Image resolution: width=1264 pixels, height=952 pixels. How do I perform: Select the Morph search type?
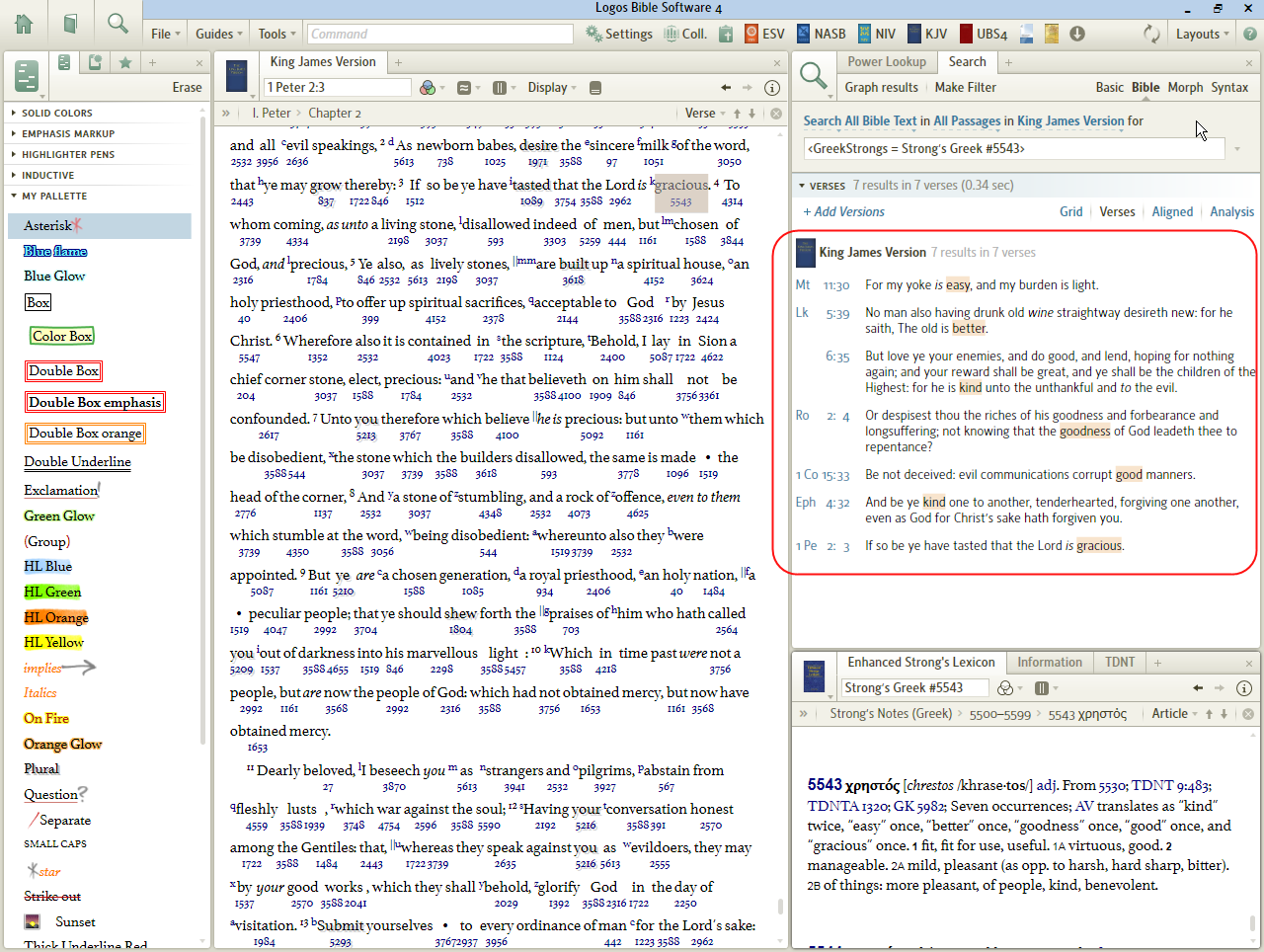1185,88
